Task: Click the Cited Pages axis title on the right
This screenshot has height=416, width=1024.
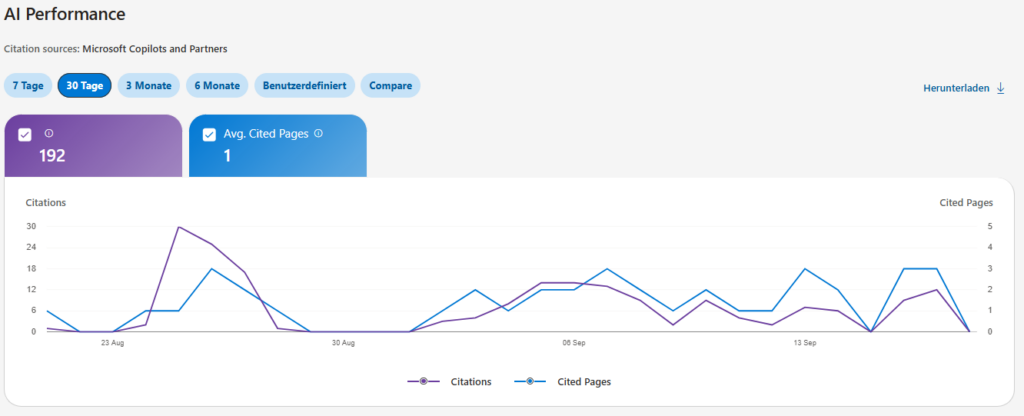Action: 966,202
